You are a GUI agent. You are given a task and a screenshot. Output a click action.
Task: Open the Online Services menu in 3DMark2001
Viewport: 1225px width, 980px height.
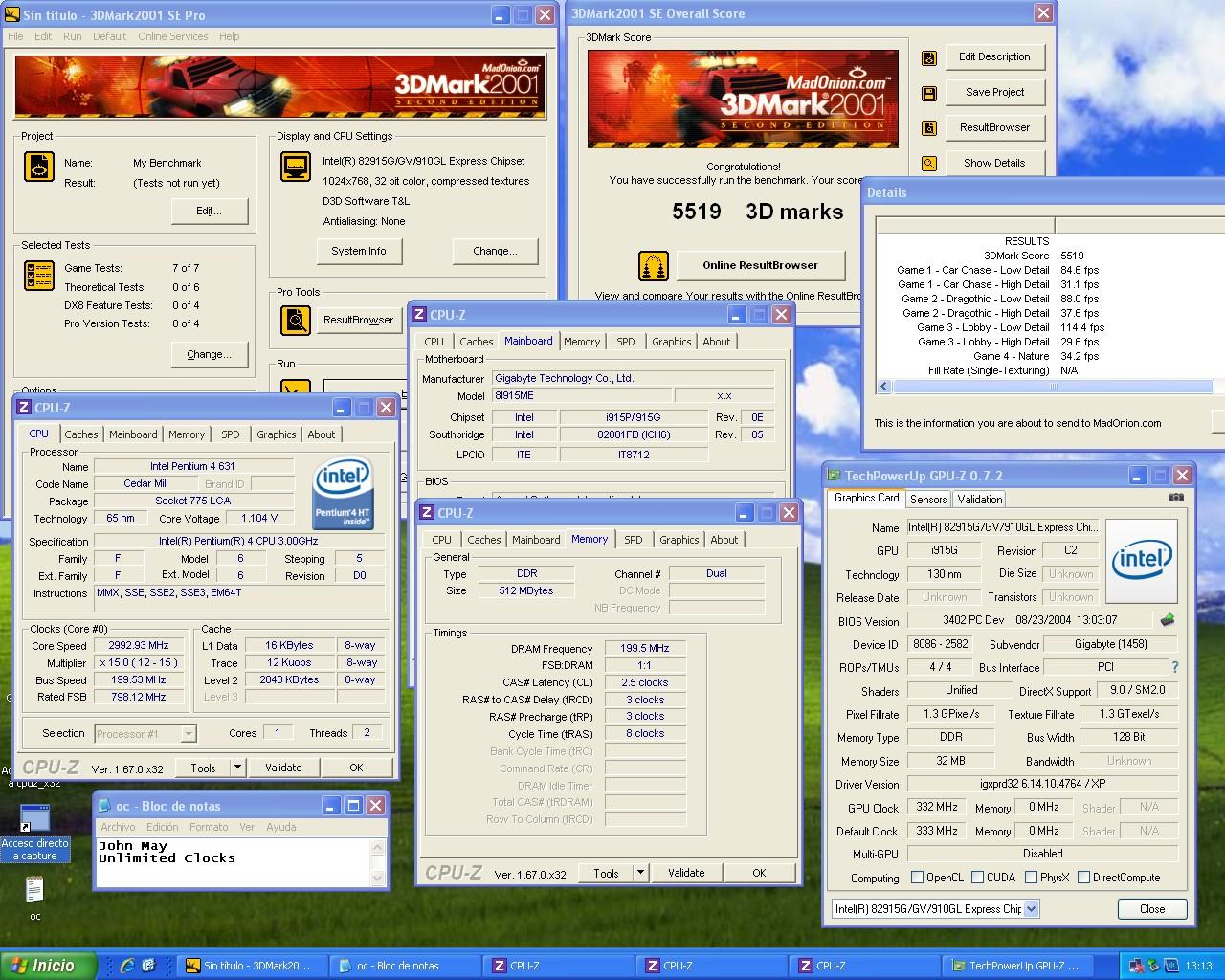click(x=172, y=36)
